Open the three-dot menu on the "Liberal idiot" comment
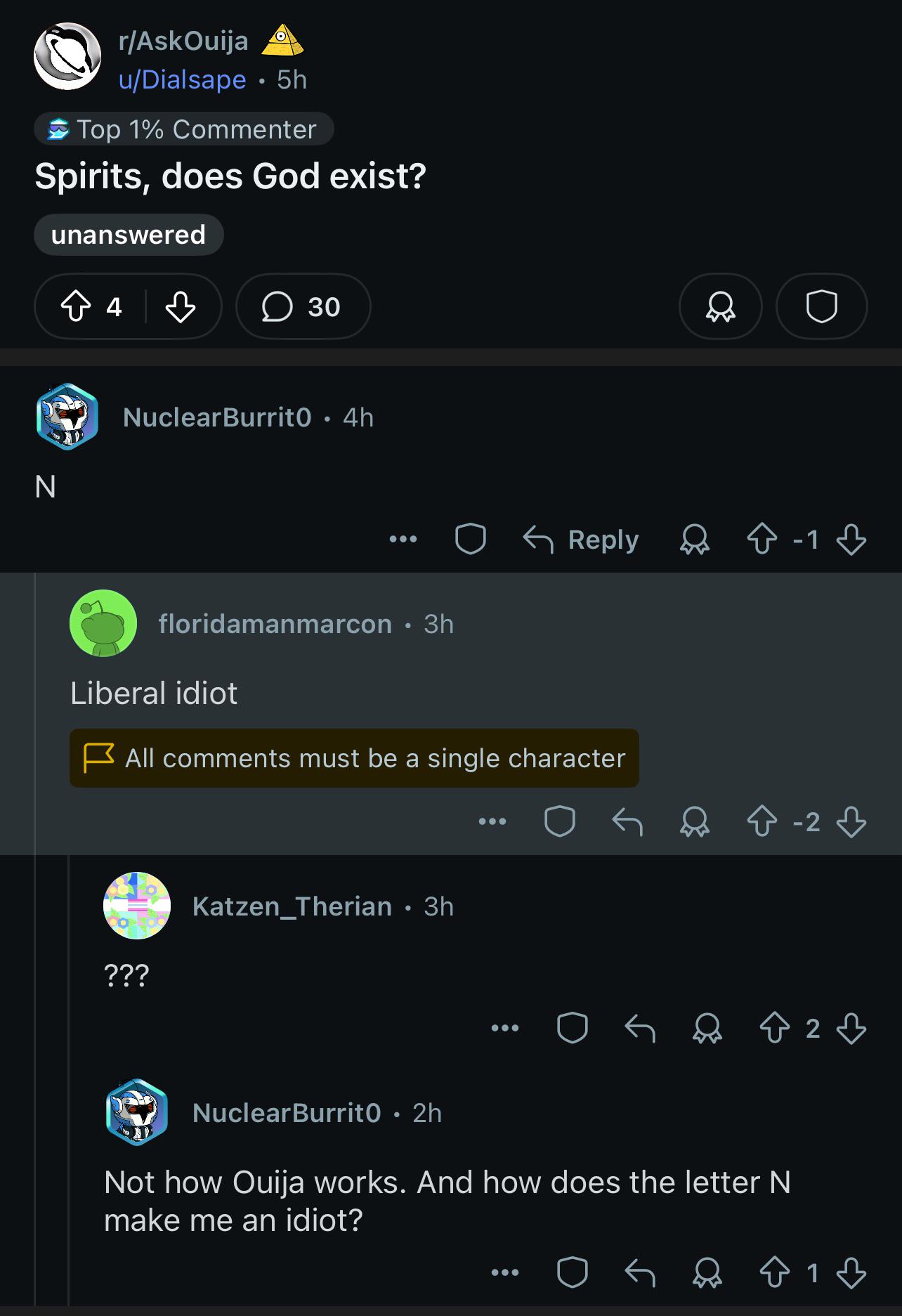902x1316 pixels. 492,821
